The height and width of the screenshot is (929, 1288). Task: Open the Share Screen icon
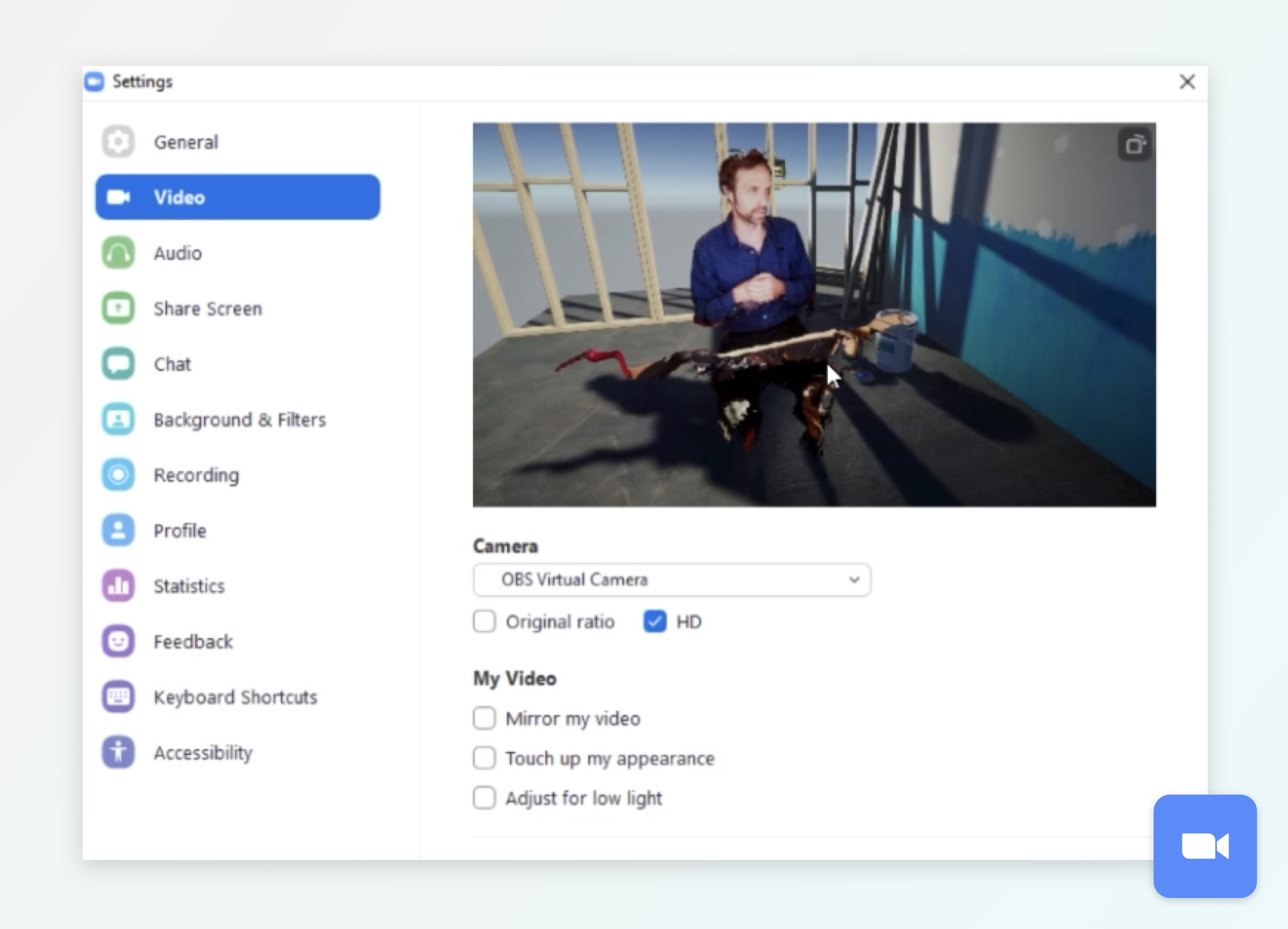(x=118, y=308)
